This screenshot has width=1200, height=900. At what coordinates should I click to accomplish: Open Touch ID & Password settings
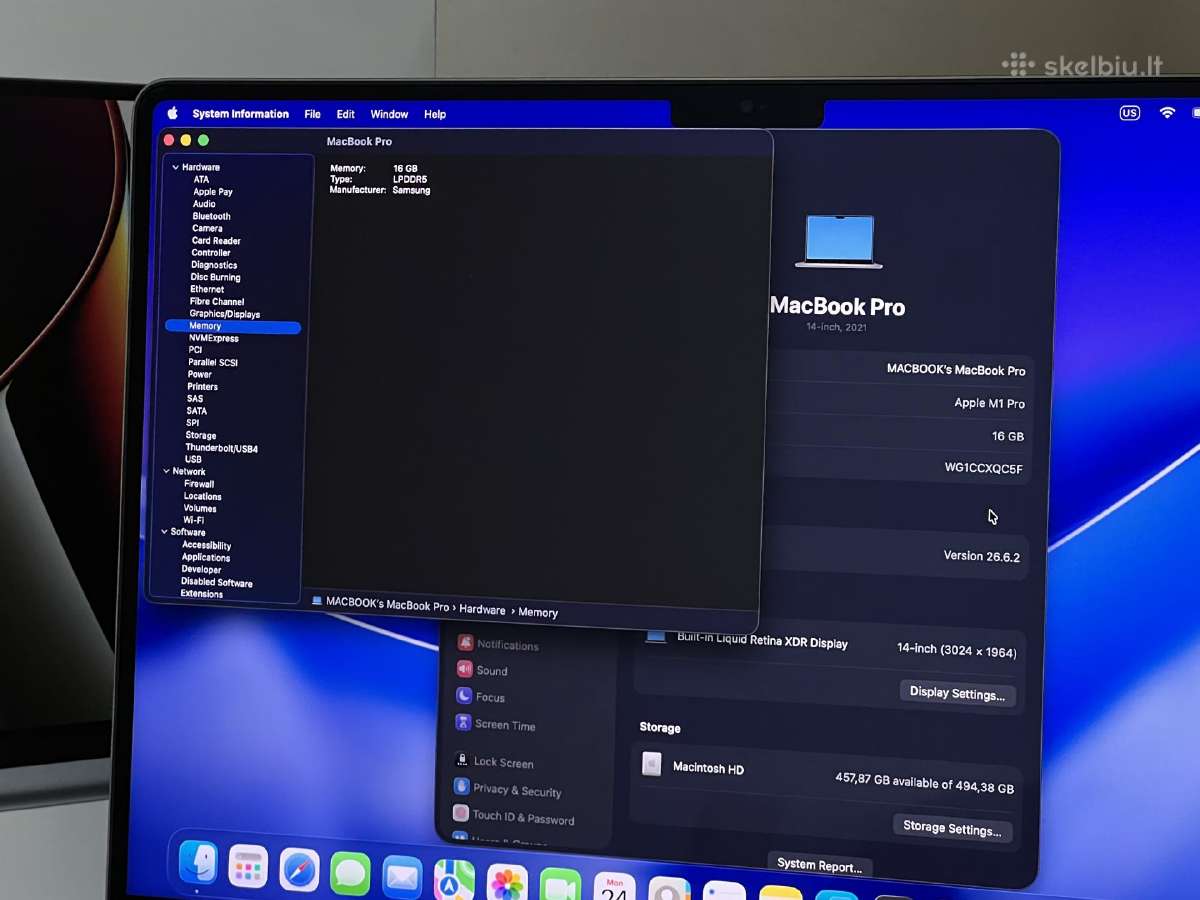pyautogui.click(x=513, y=817)
